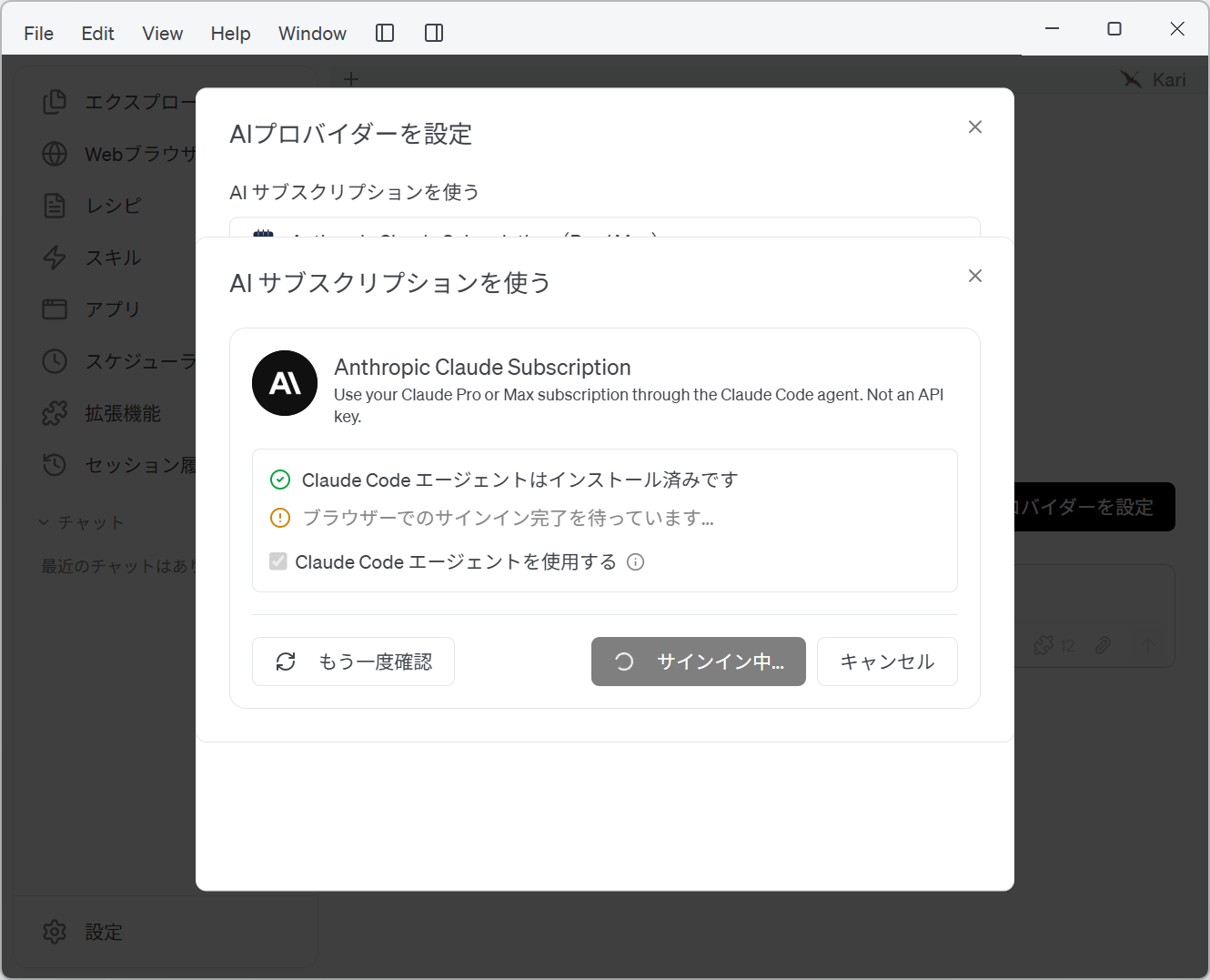Click the send arrow icon in chat box

point(1148,644)
